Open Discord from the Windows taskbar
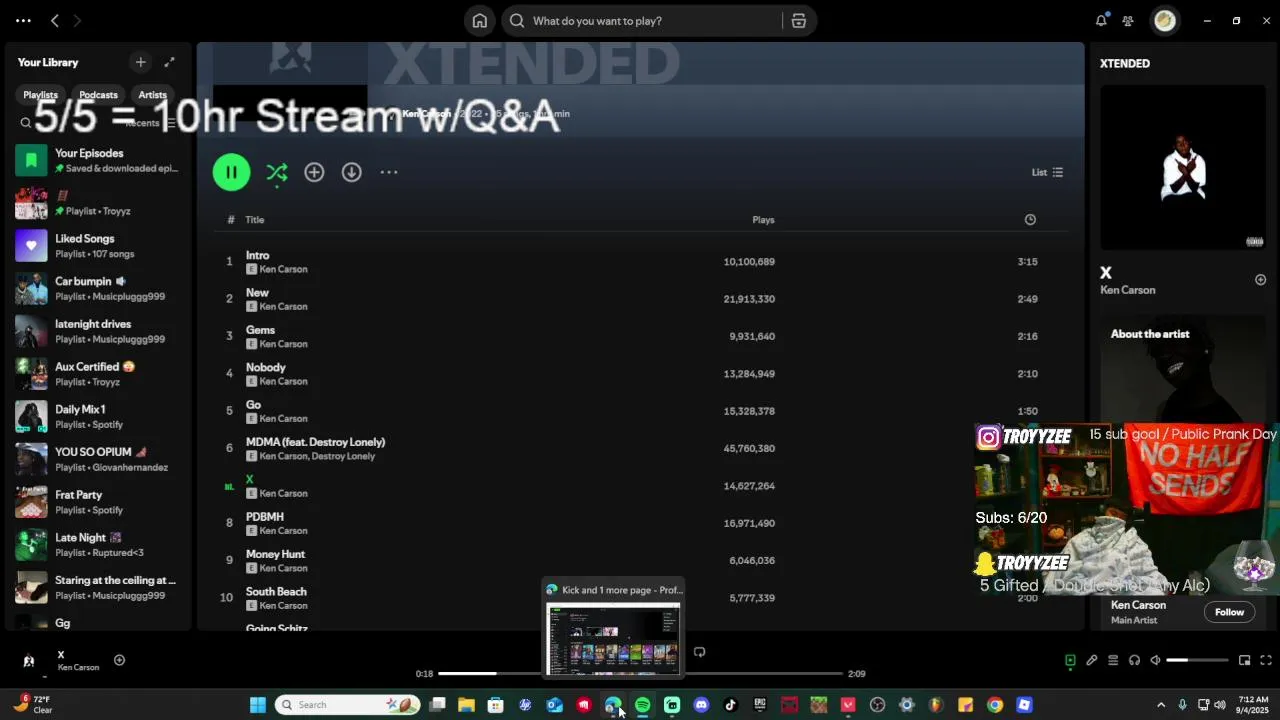The image size is (1280, 720). (x=701, y=705)
